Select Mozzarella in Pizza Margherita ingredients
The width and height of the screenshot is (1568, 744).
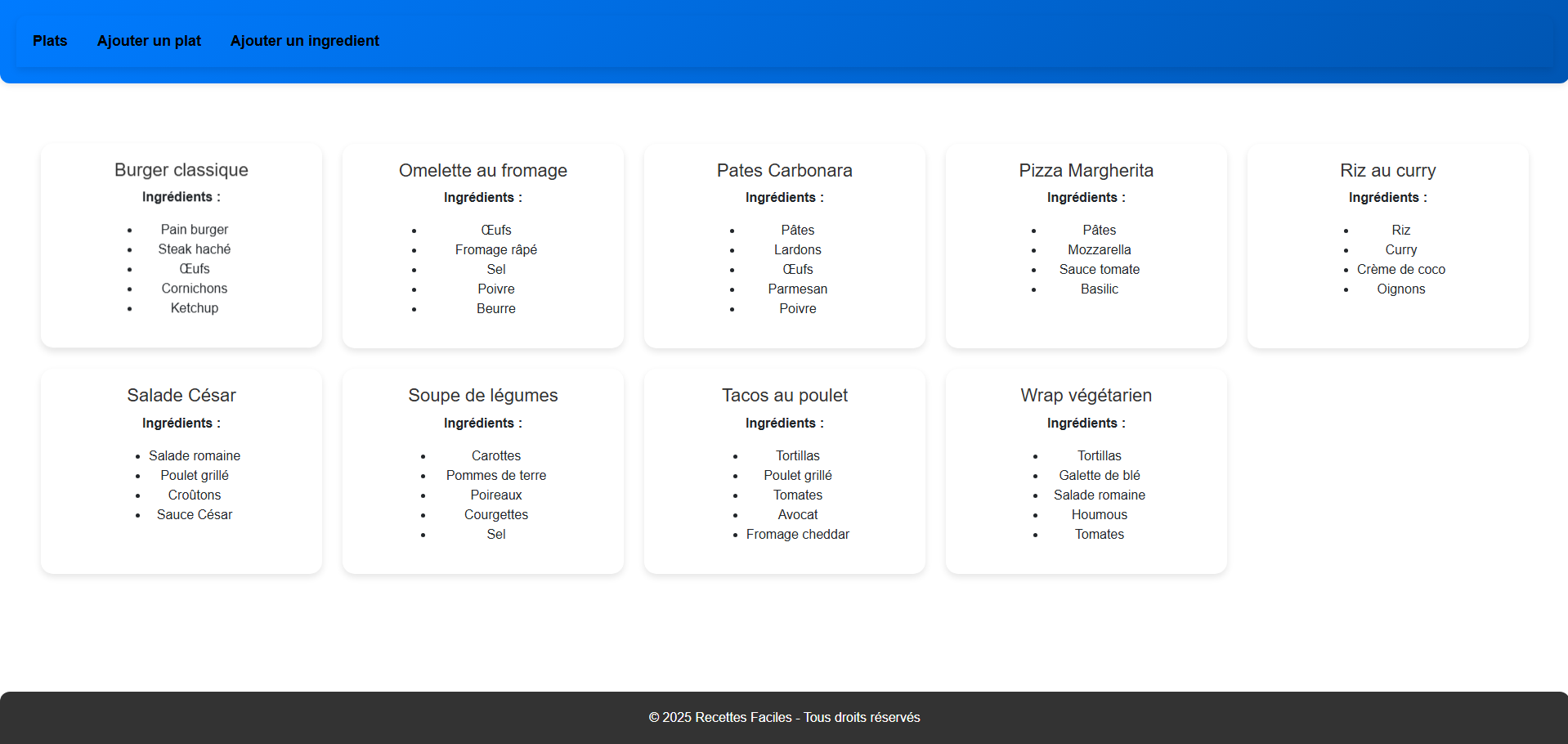pos(1099,250)
